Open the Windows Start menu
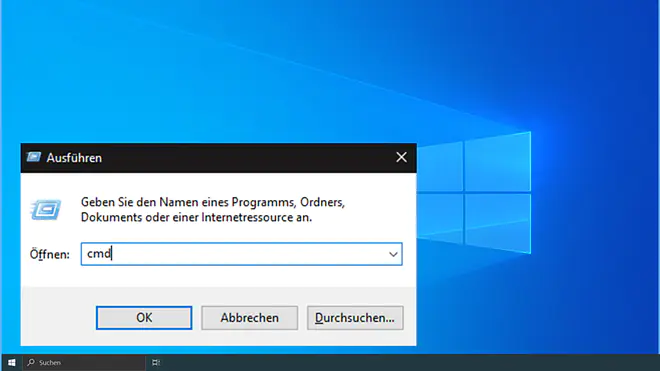 (x=11, y=363)
